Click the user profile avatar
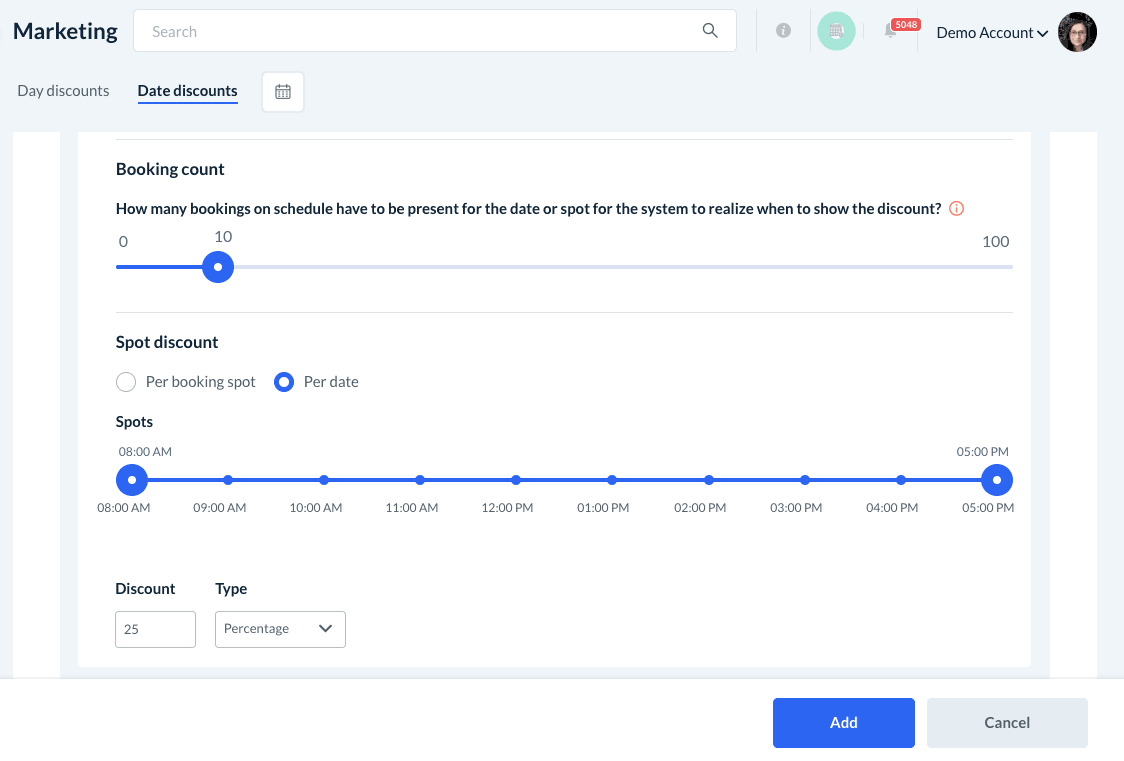Screen dimensions: 1124x761 coord(1077,32)
